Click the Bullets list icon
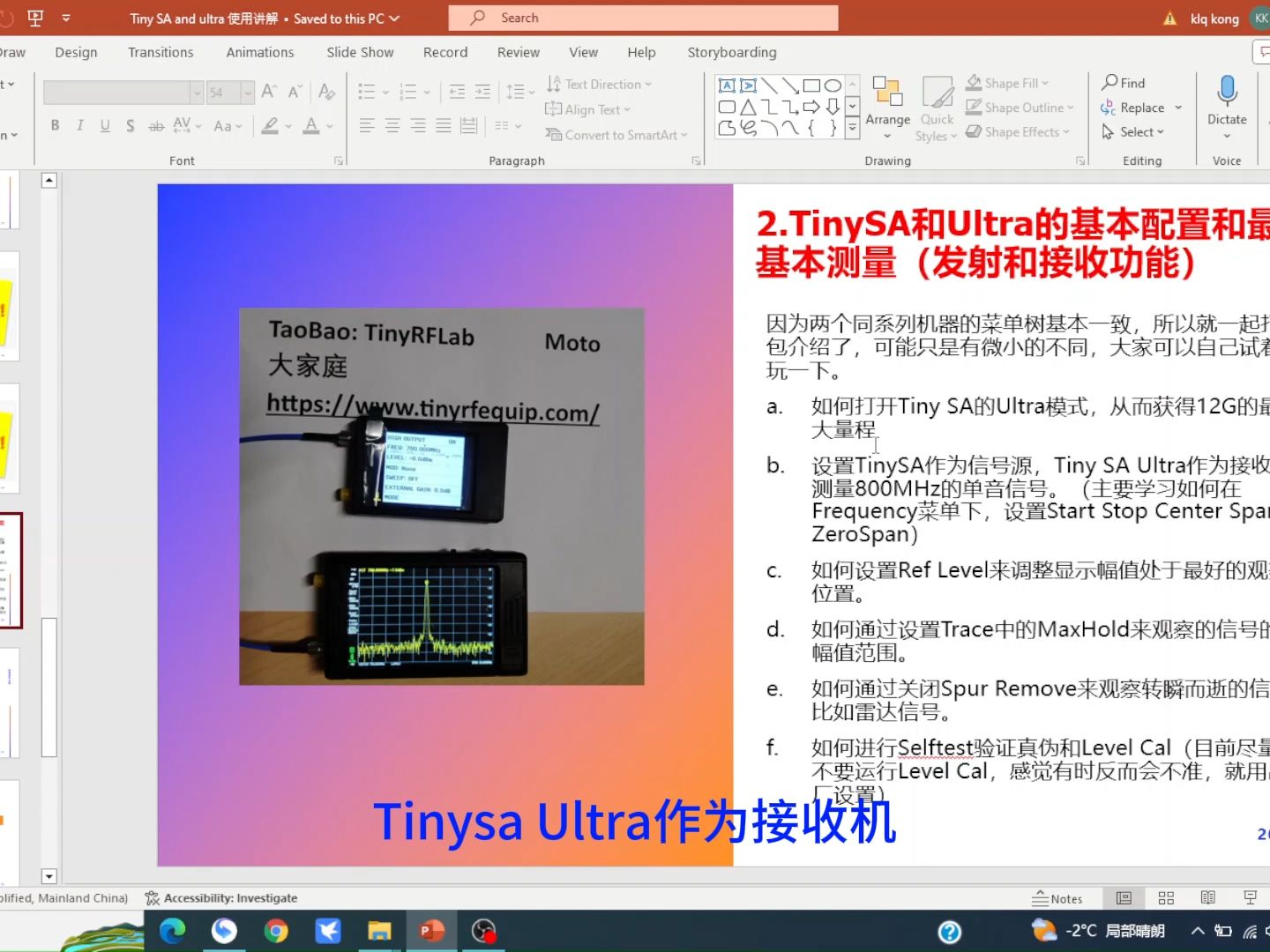 pos(367,92)
